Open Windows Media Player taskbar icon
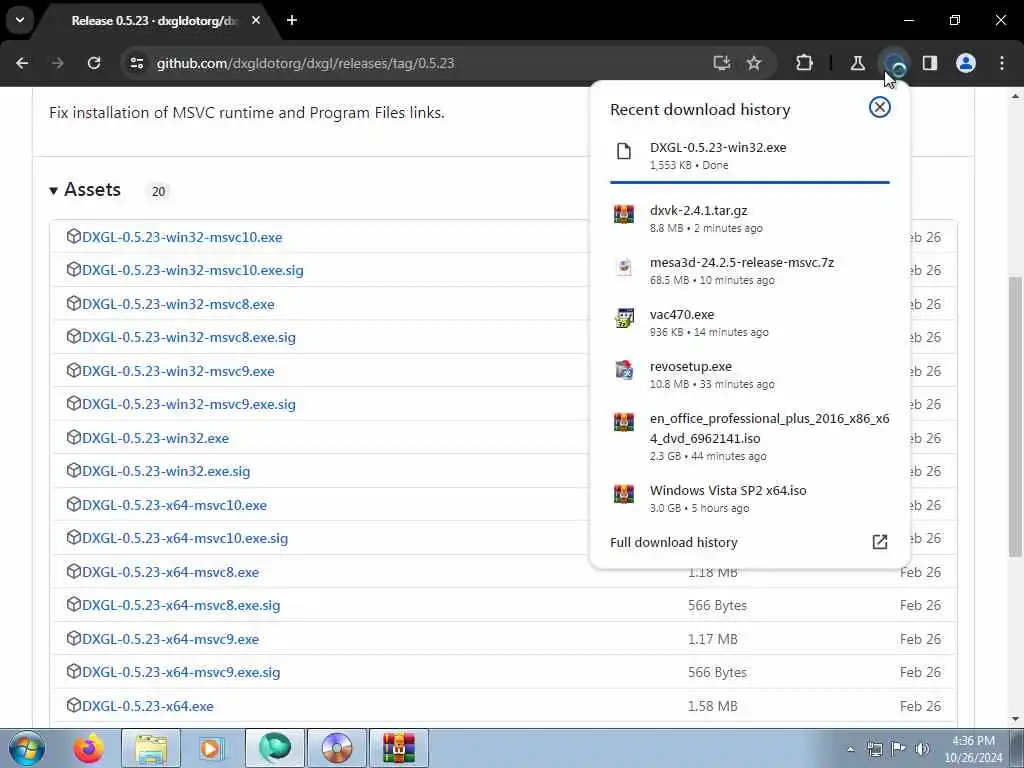 (210, 748)
